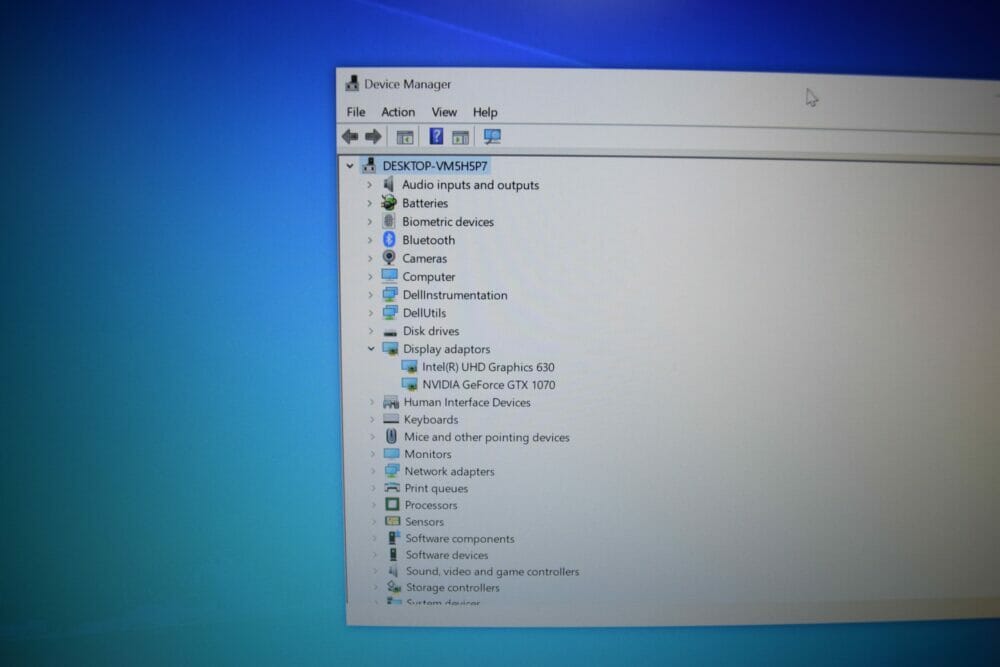This screenshot has width=1000, height=667.
Task: Click the Forward arrow in the toolbar
Action: point(373,136)
